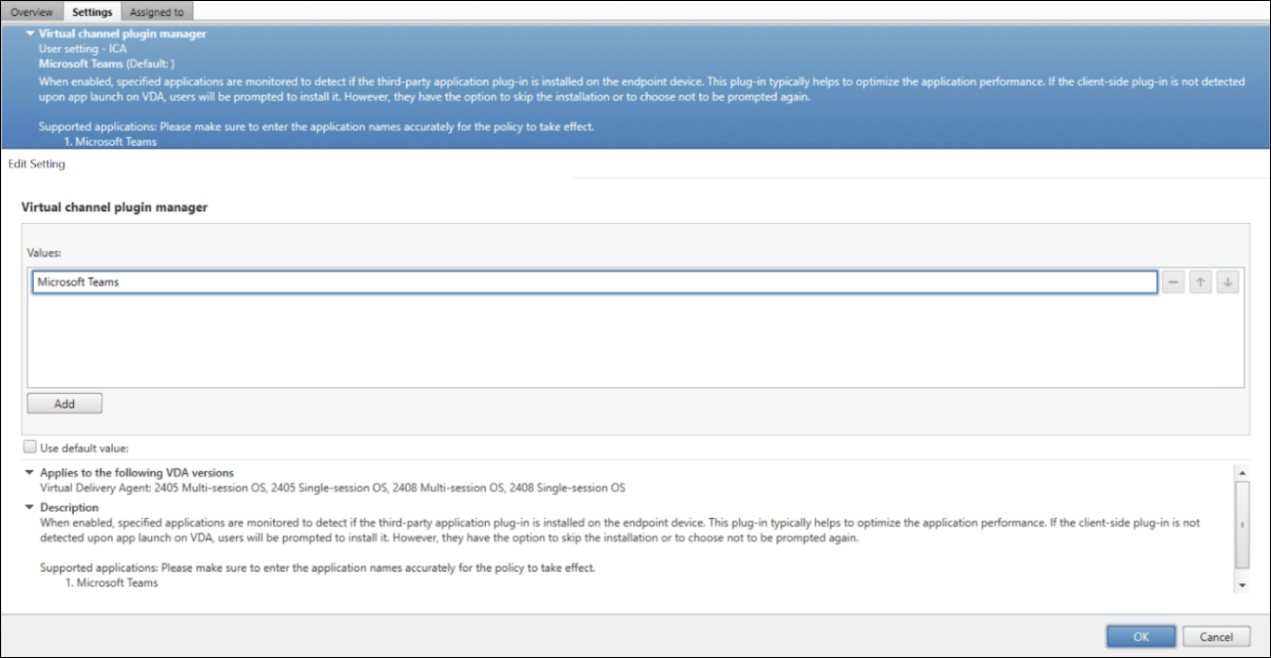
Task: Click Cancel to discard changes
Action: pos(1216,637)
